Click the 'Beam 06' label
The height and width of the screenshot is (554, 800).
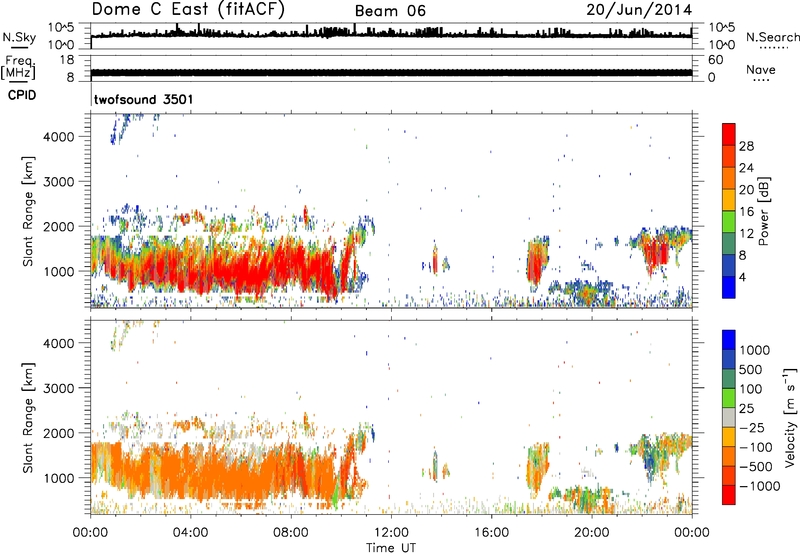click(x=390, y=11)
